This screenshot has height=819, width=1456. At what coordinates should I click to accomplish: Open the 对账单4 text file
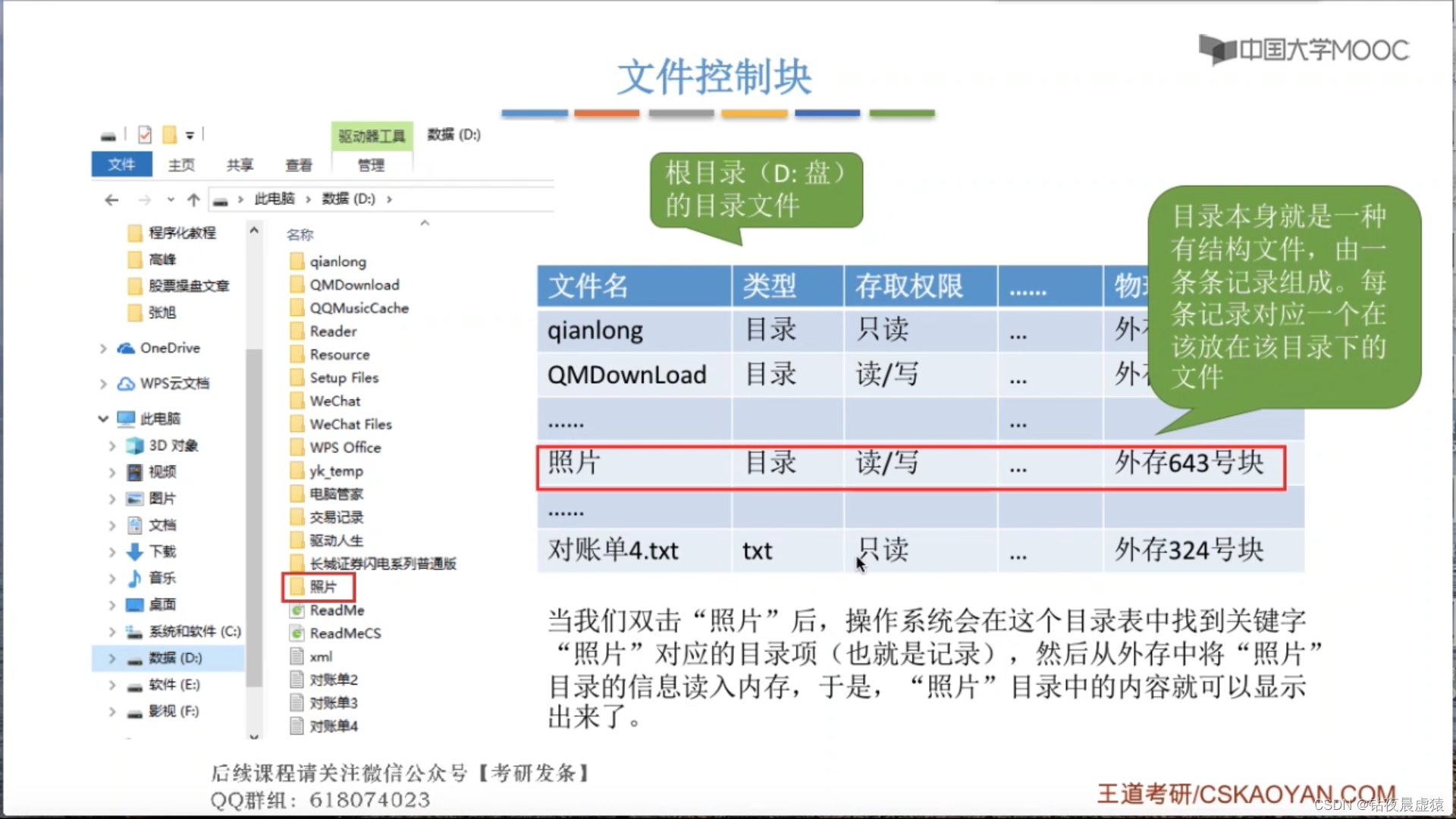click(x=325, y=726)
